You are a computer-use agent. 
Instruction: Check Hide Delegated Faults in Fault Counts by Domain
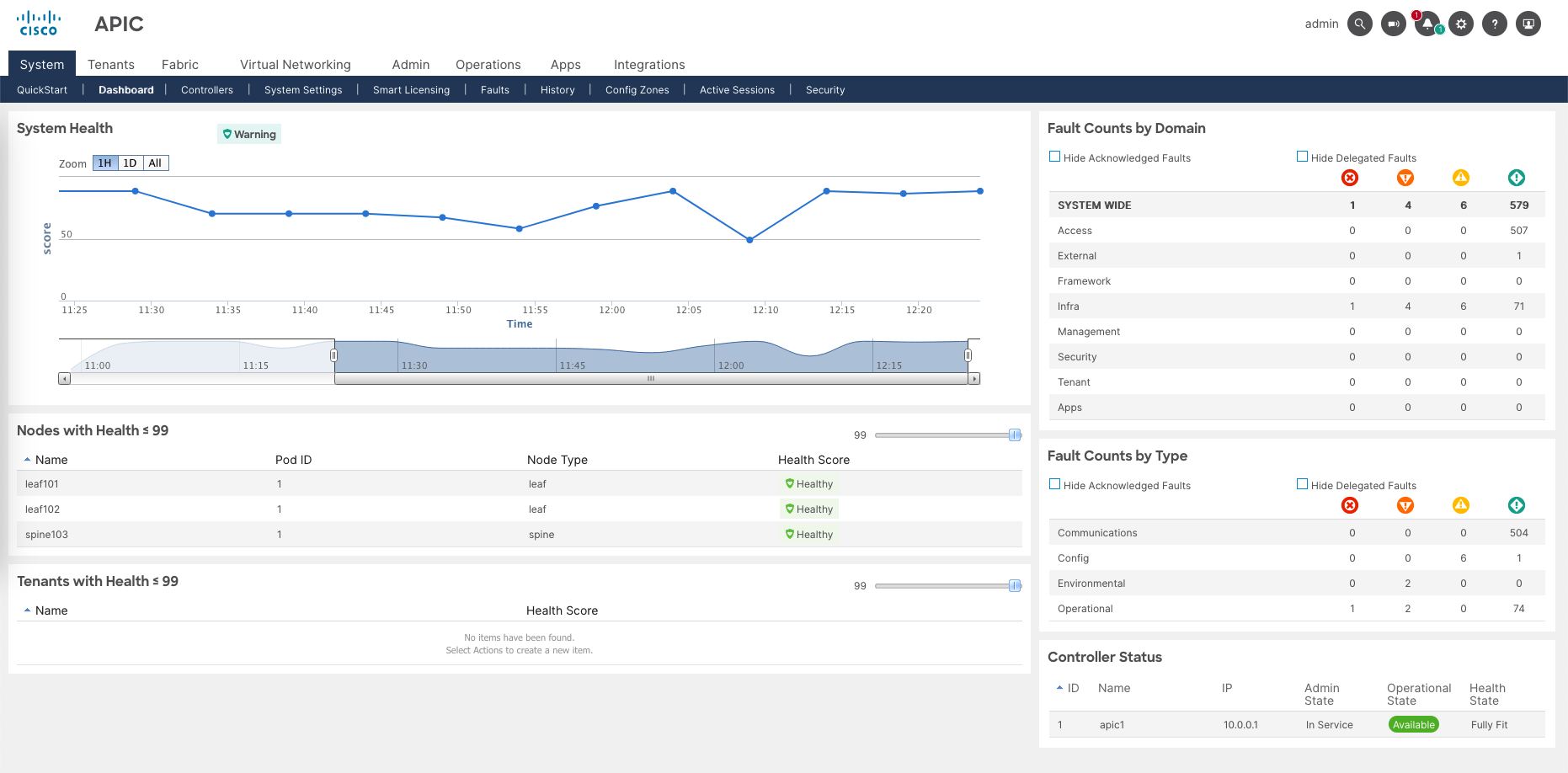point(1302,157)
